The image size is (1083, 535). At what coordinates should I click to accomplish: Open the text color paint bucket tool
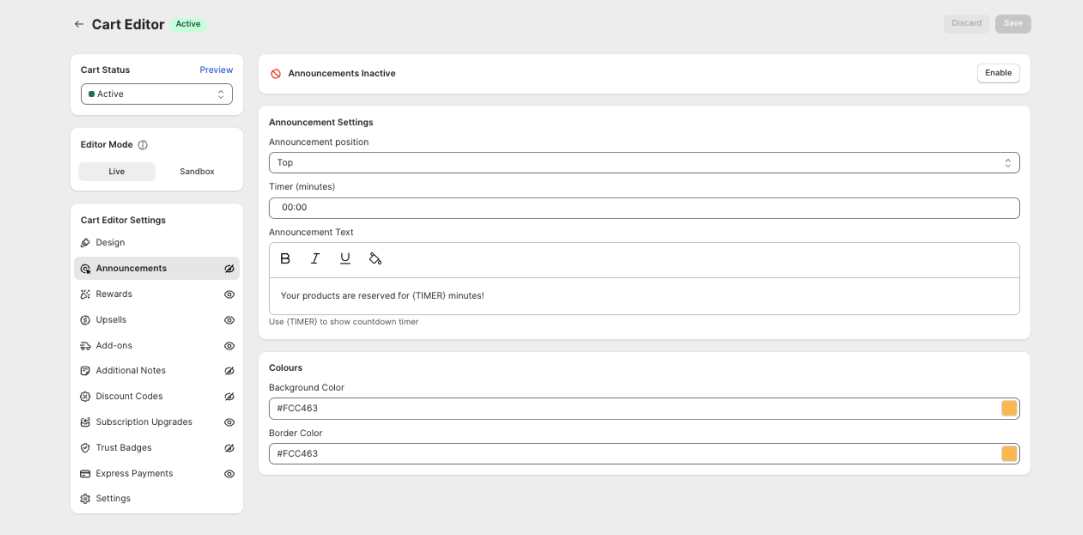point(375,259)
